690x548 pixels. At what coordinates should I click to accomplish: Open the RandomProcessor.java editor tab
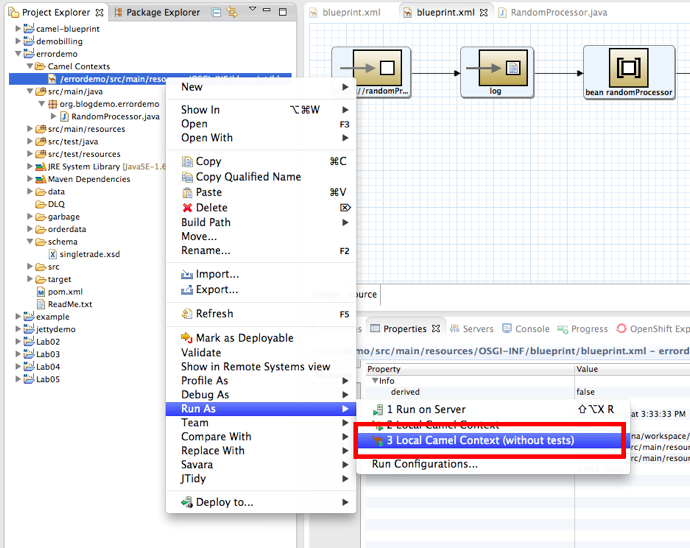(x=553, y=12)
